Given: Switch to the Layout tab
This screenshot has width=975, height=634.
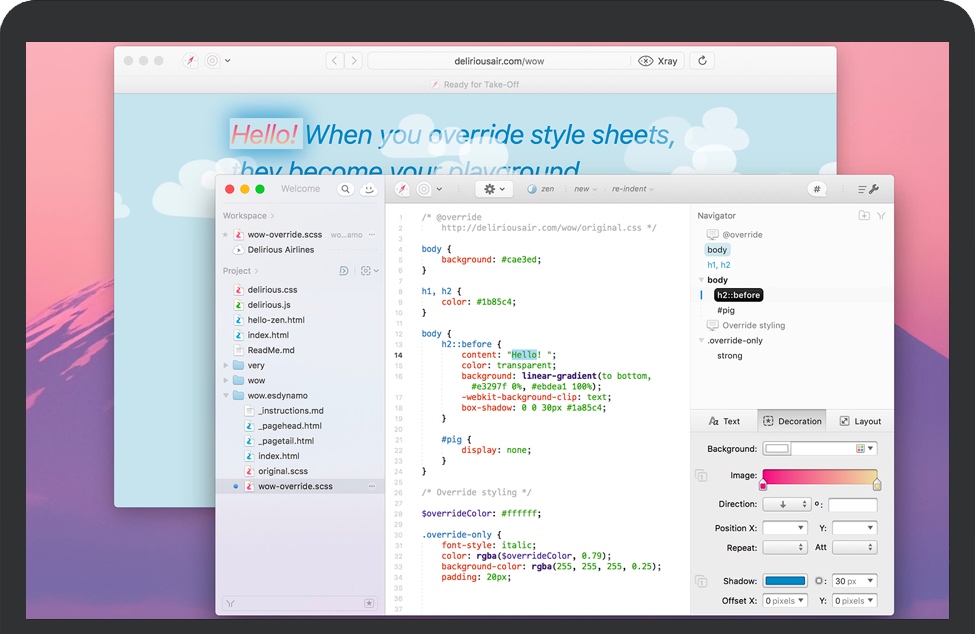Looking at the screenshot, I should click(x=859, y=421).
